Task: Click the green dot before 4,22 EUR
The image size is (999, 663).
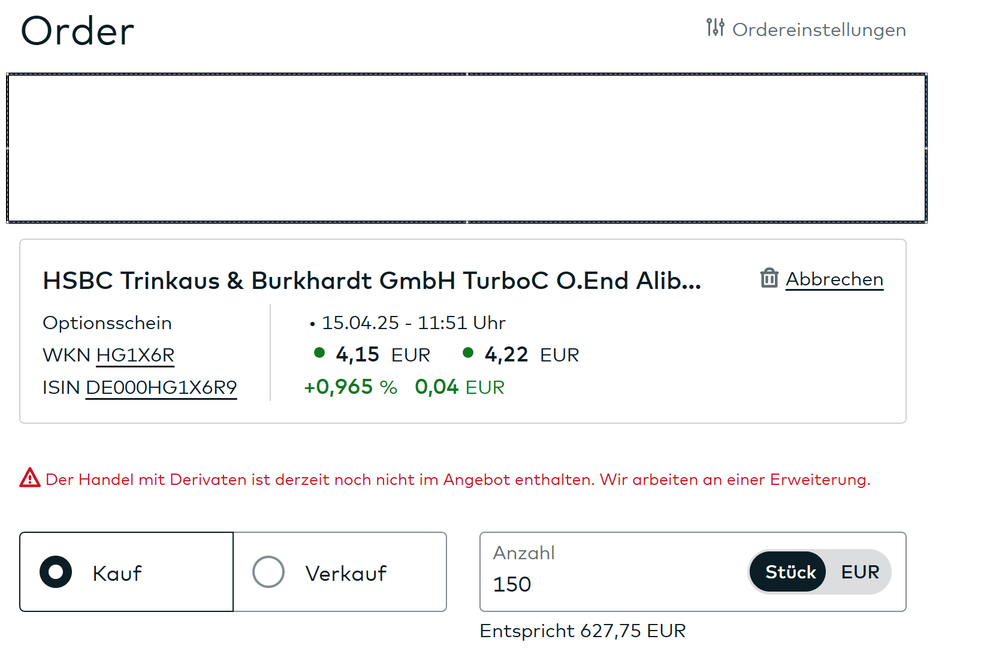Action: [x=469, y=353]
